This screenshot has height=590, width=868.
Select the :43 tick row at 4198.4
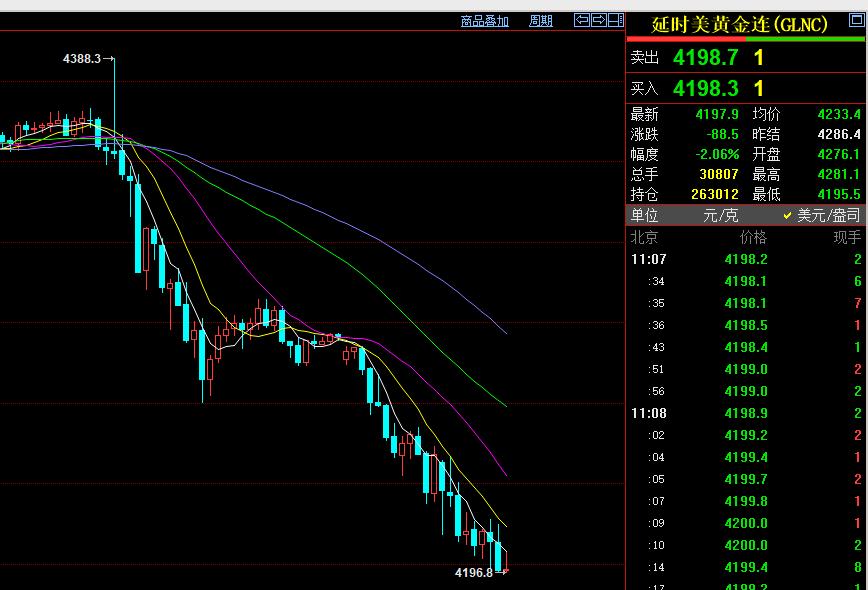tap(746, 348)
